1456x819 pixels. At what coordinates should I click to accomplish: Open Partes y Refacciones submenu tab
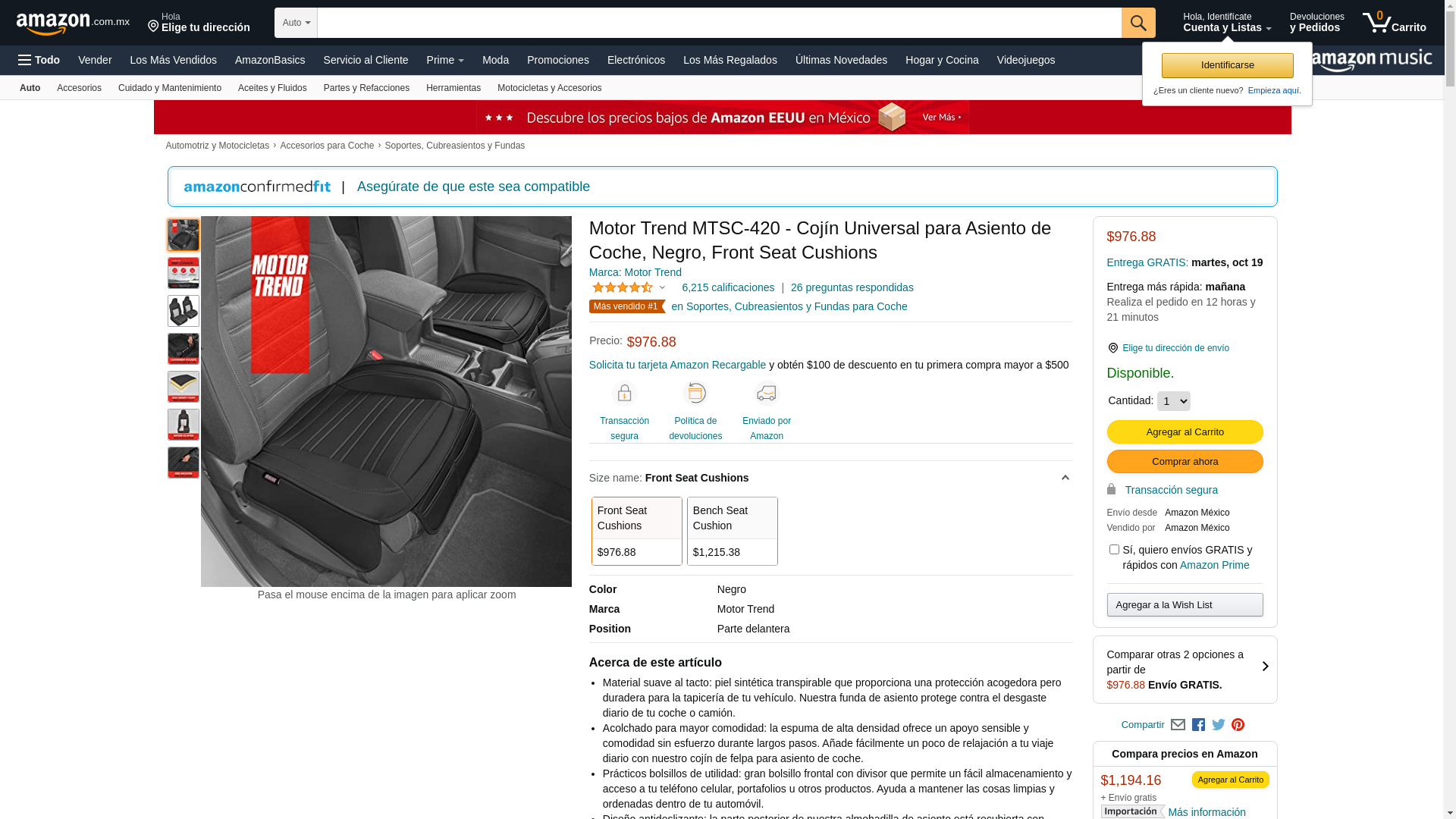366,88
